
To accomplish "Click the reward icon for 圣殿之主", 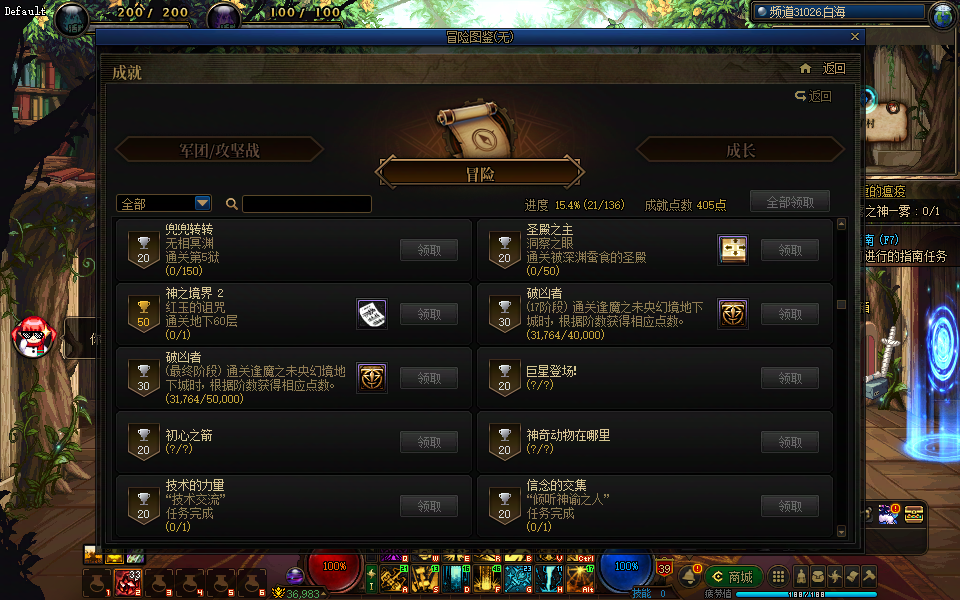I will 733,250.
